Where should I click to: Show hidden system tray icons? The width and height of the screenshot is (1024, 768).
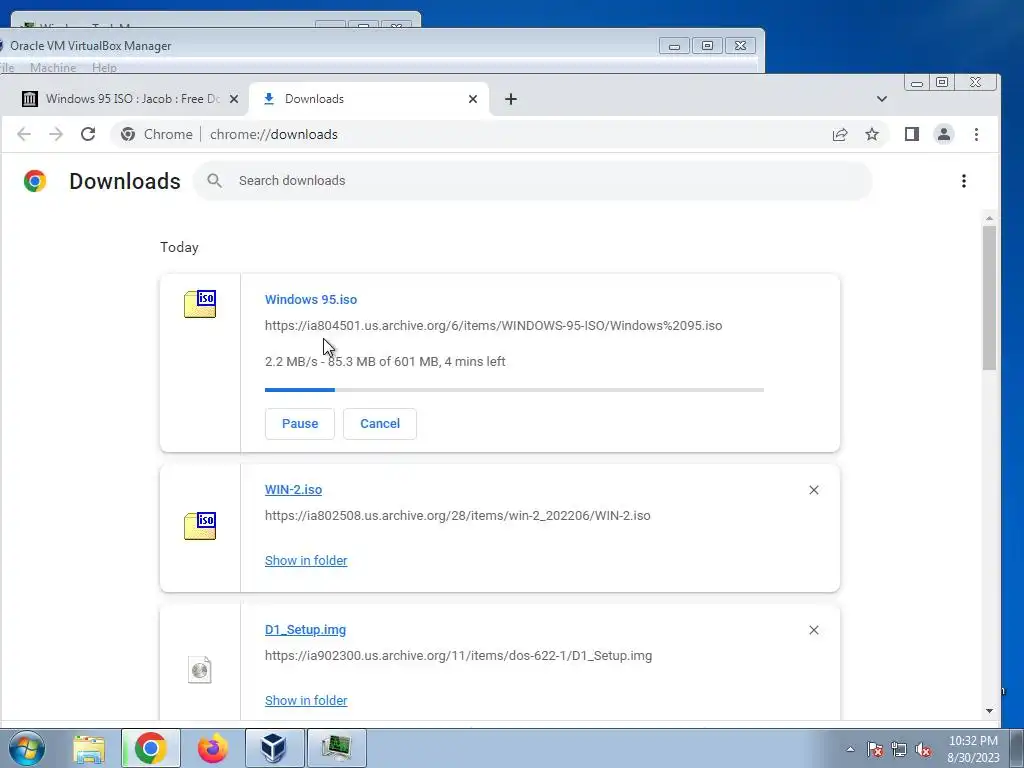[x=850, y=750]
